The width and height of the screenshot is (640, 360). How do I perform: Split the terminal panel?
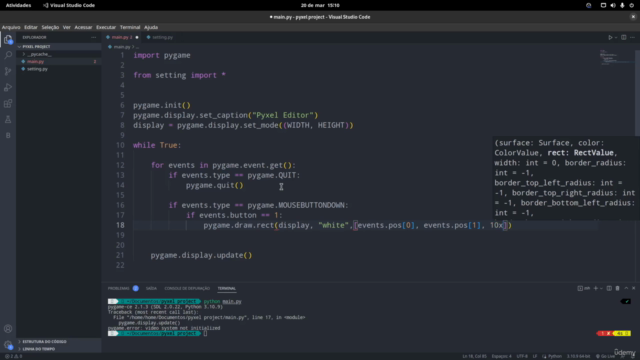pos(609,288)
